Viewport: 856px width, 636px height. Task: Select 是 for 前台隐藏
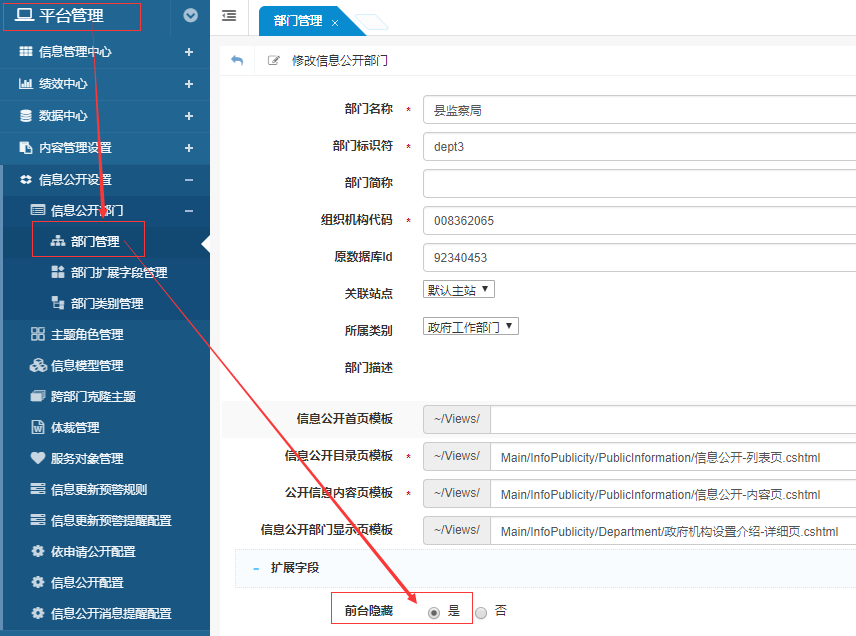(434, 612)
